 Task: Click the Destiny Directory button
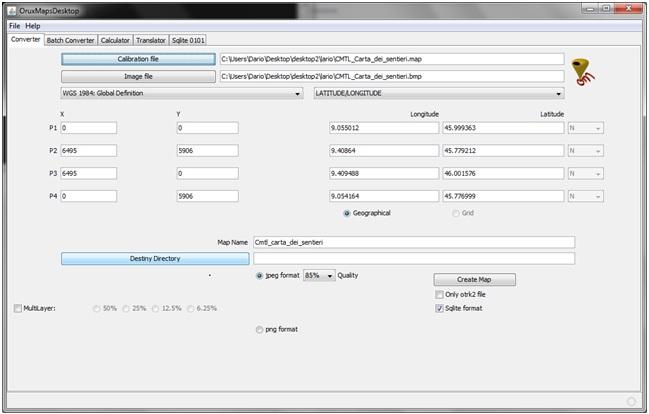(155, 259)
